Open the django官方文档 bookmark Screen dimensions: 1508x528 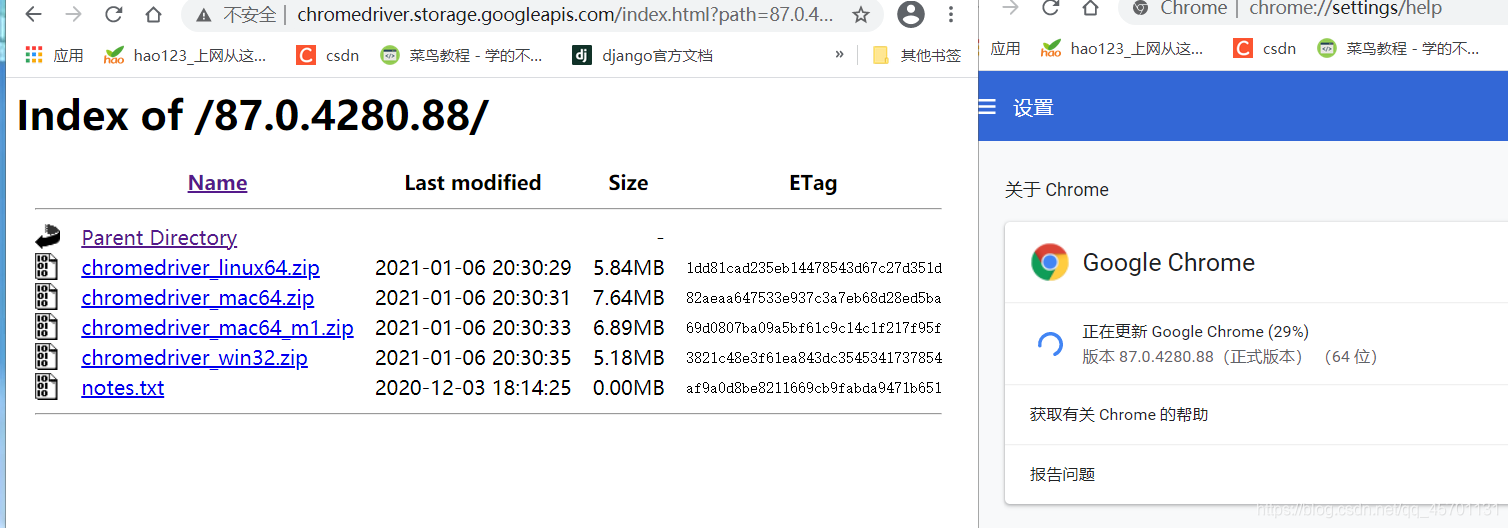coord(643,55)
